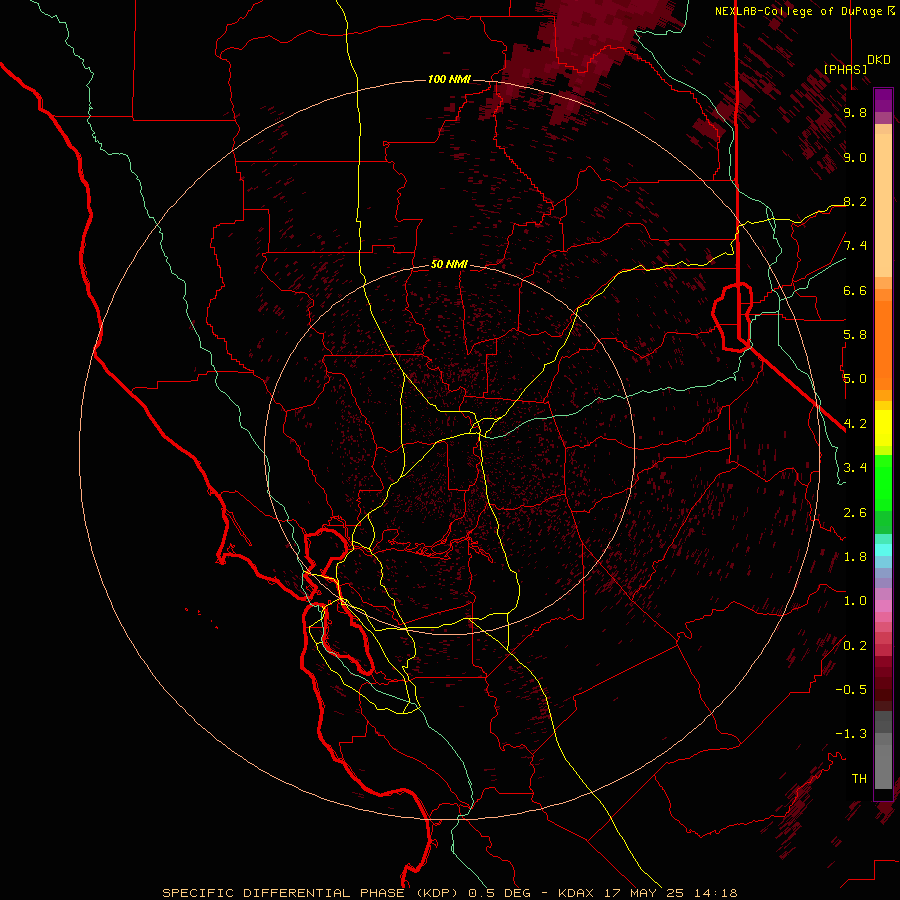Click the 'KDAX' radar site text in caption
The width and height of the screenshot is (900, 900).
[x=577, y=893]
